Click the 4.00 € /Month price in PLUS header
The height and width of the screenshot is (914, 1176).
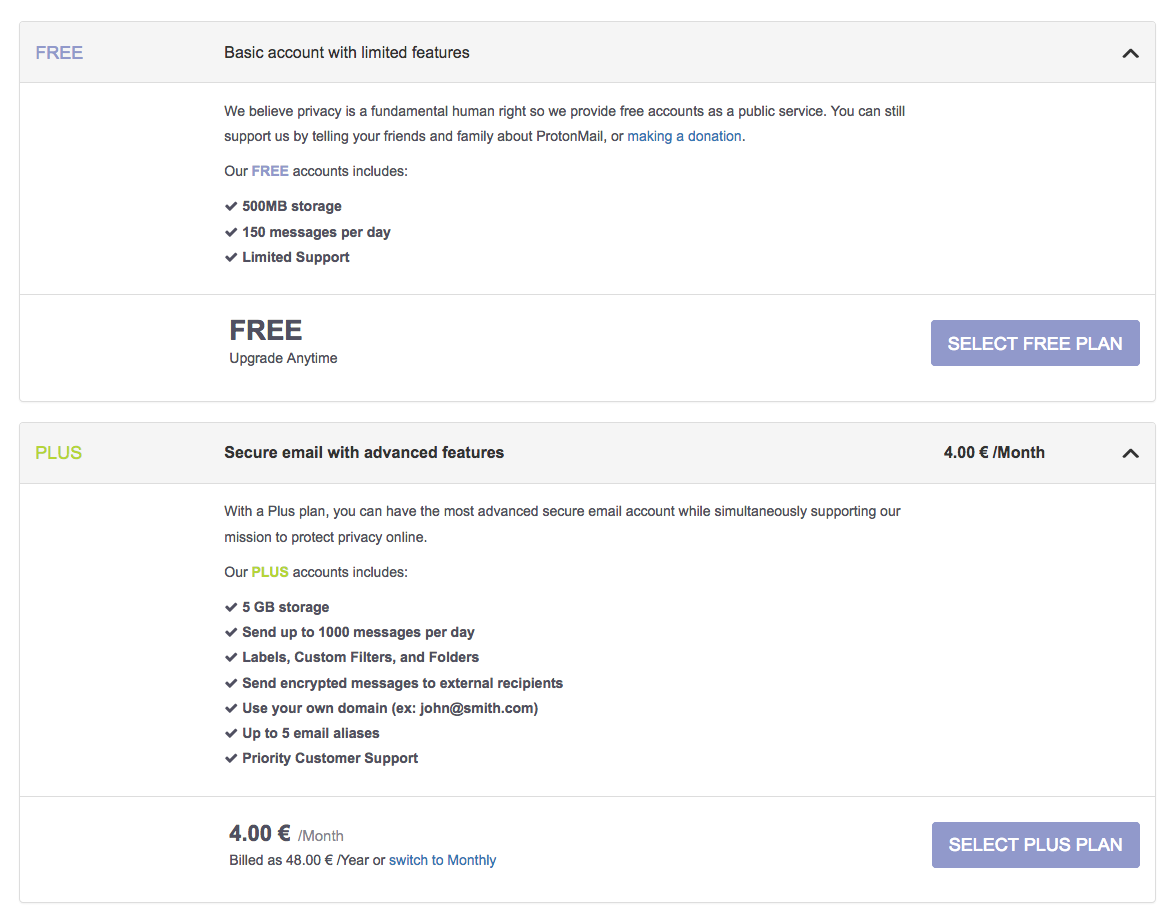click(x=993, y=453)
